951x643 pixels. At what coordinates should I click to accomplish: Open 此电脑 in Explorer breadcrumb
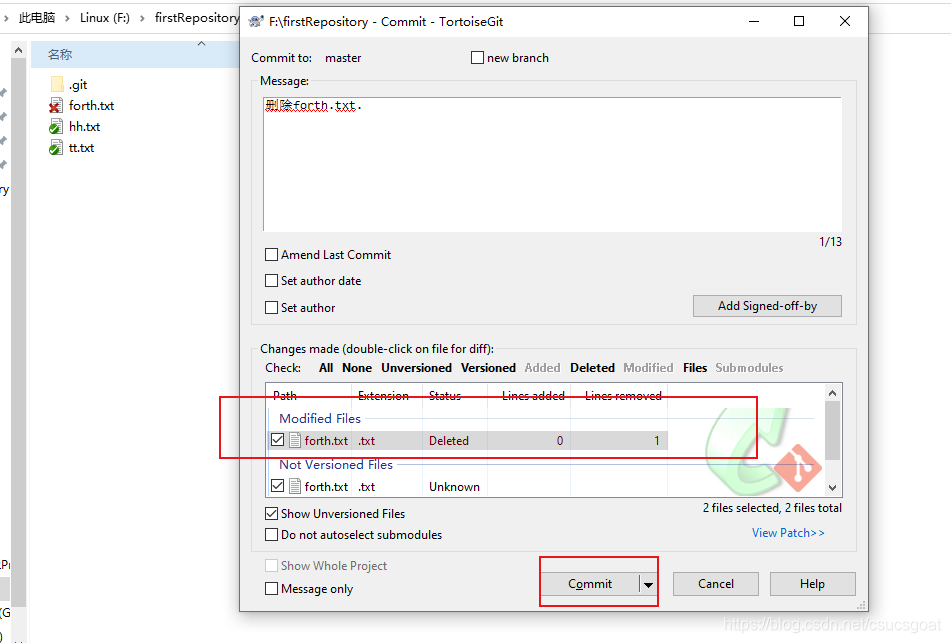point(37,18)
